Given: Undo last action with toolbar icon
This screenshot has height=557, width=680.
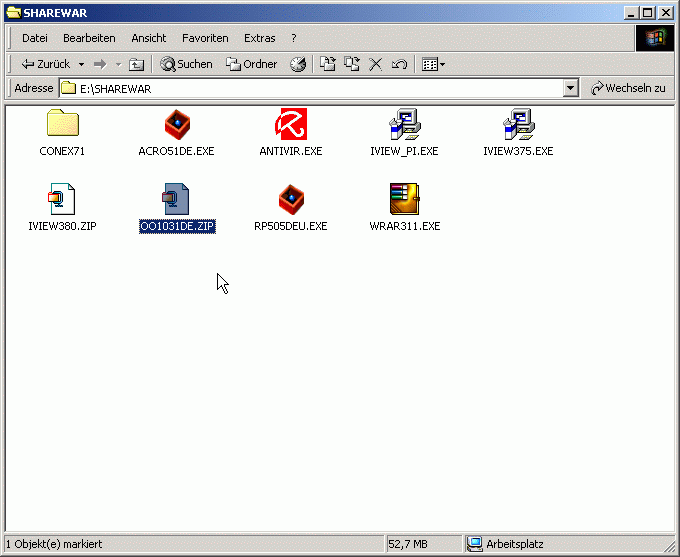Looking at the screenshot, I should 399,65.
